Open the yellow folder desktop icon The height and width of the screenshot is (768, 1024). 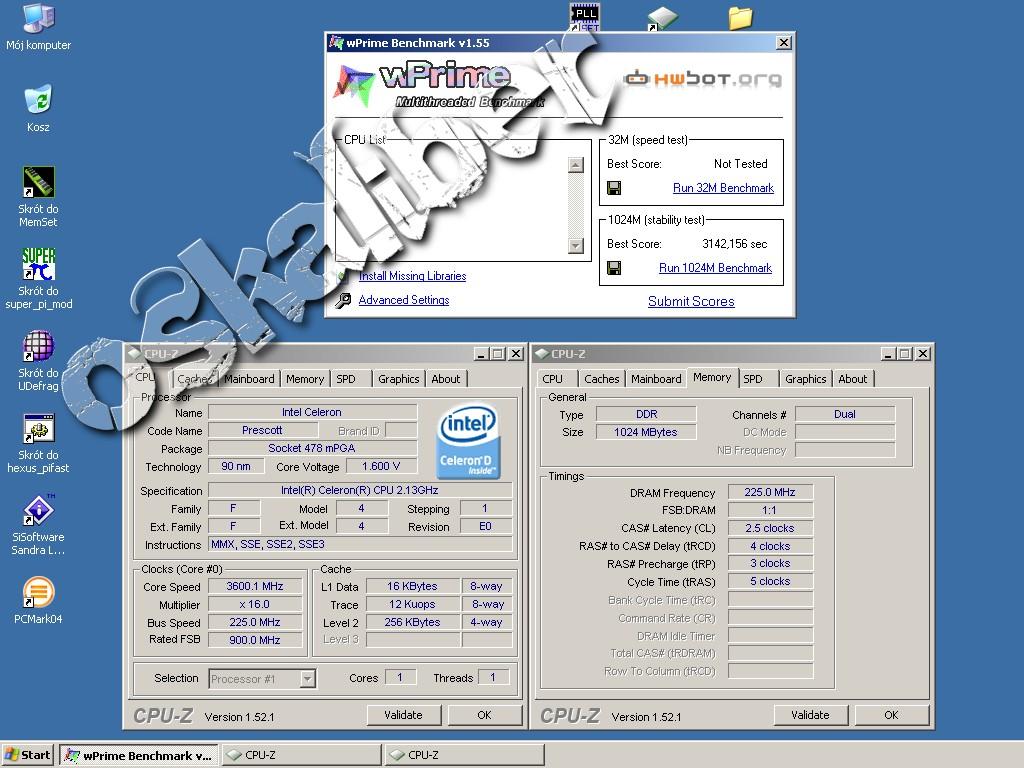coord(741,18)
